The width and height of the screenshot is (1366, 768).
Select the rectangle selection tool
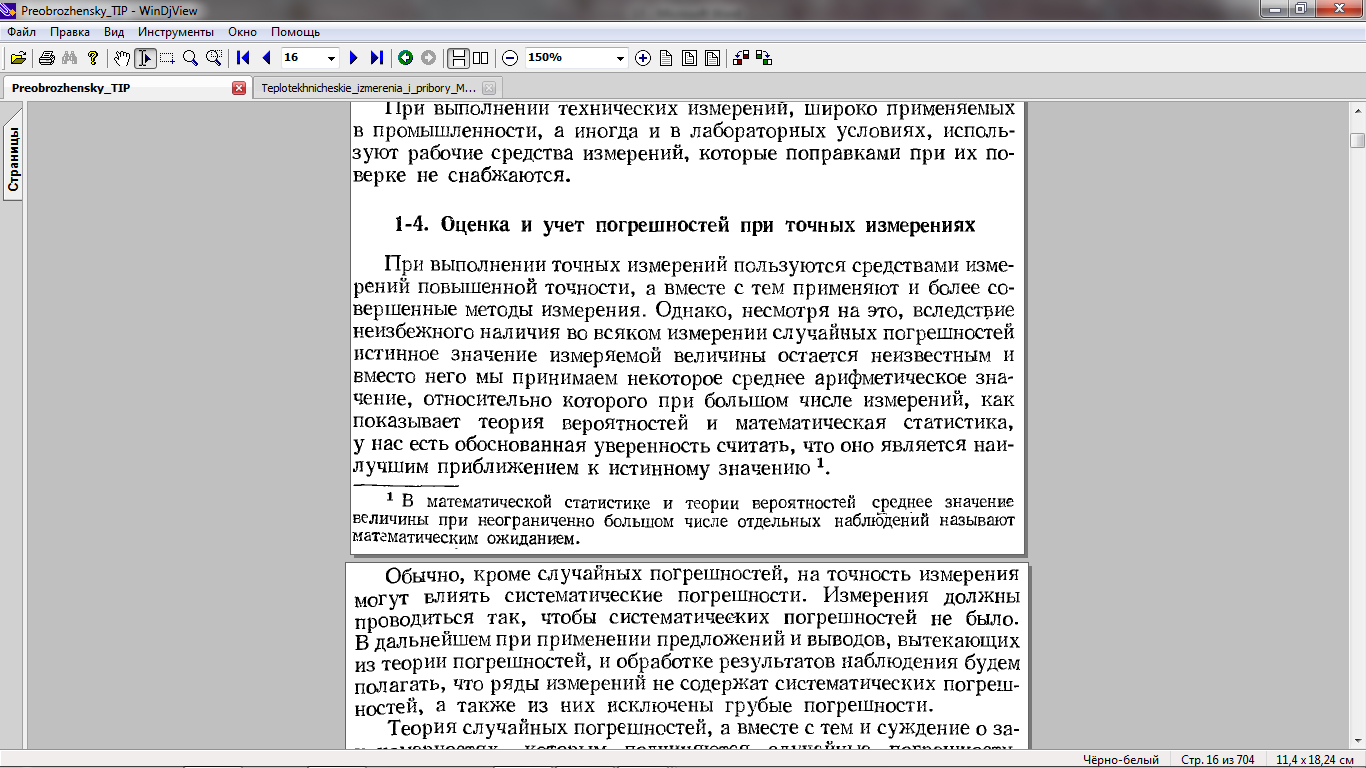[167, 58]
